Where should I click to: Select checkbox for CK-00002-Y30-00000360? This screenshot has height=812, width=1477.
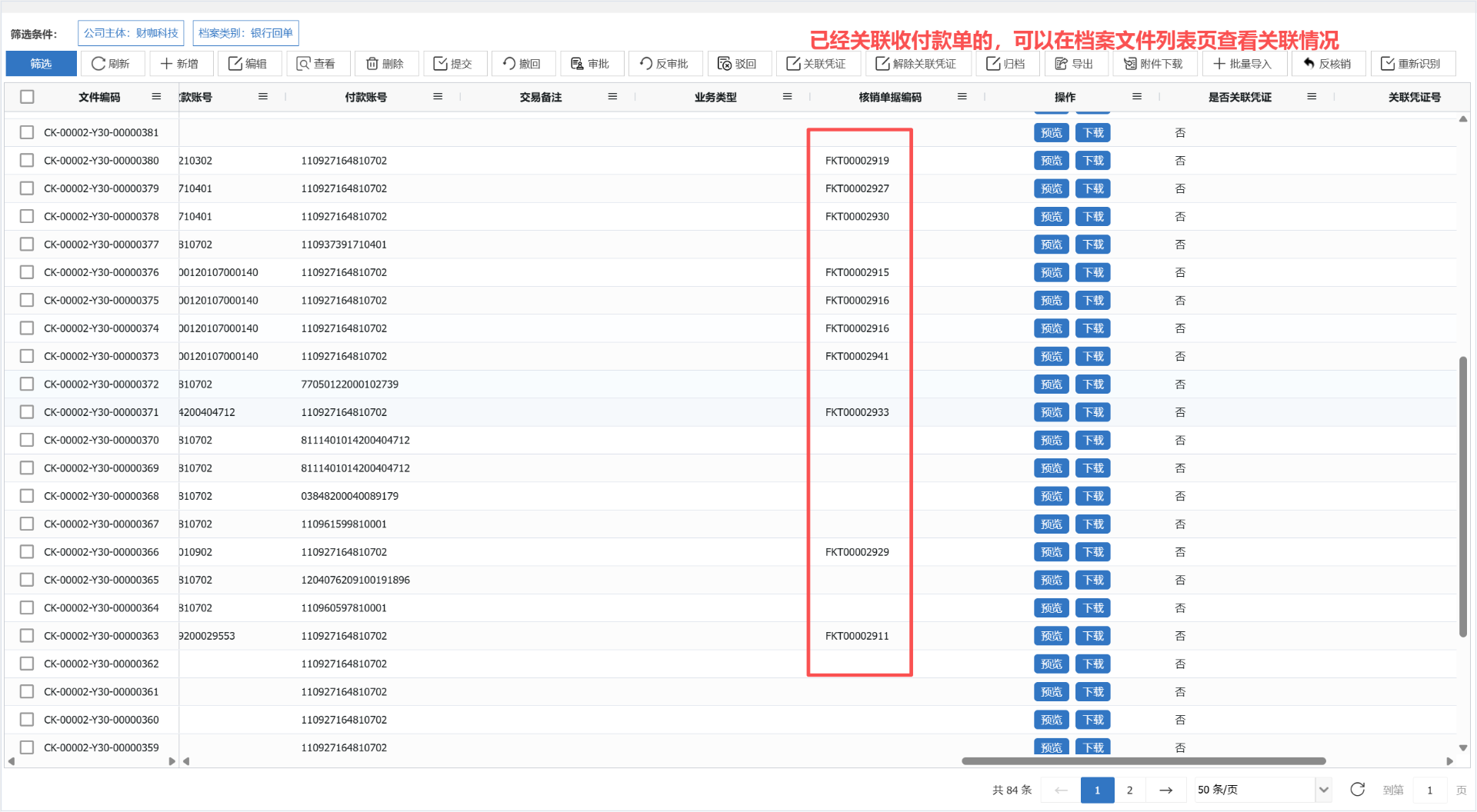point(27,720)
